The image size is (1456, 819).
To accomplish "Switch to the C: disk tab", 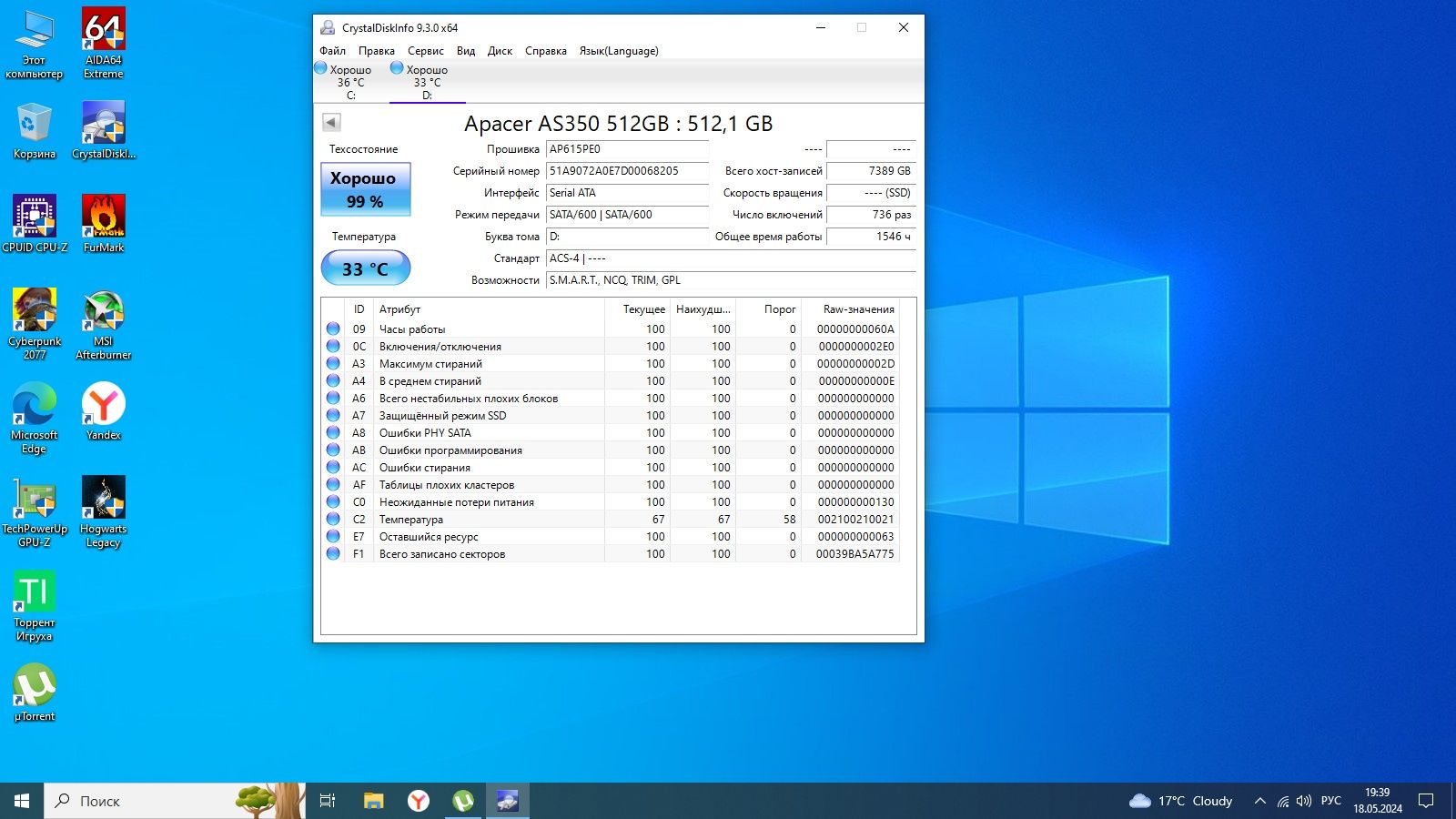I will pyautogui.click(x=350, y=82).
